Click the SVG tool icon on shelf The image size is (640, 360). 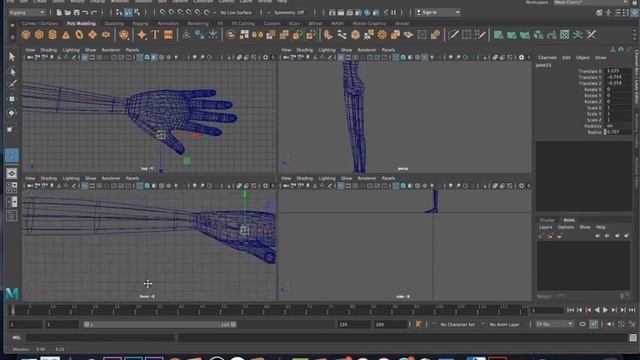168,35
